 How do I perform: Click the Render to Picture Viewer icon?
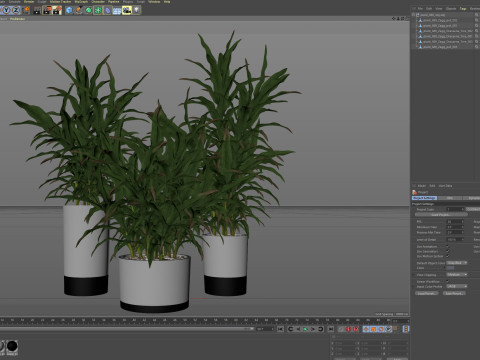47,10
